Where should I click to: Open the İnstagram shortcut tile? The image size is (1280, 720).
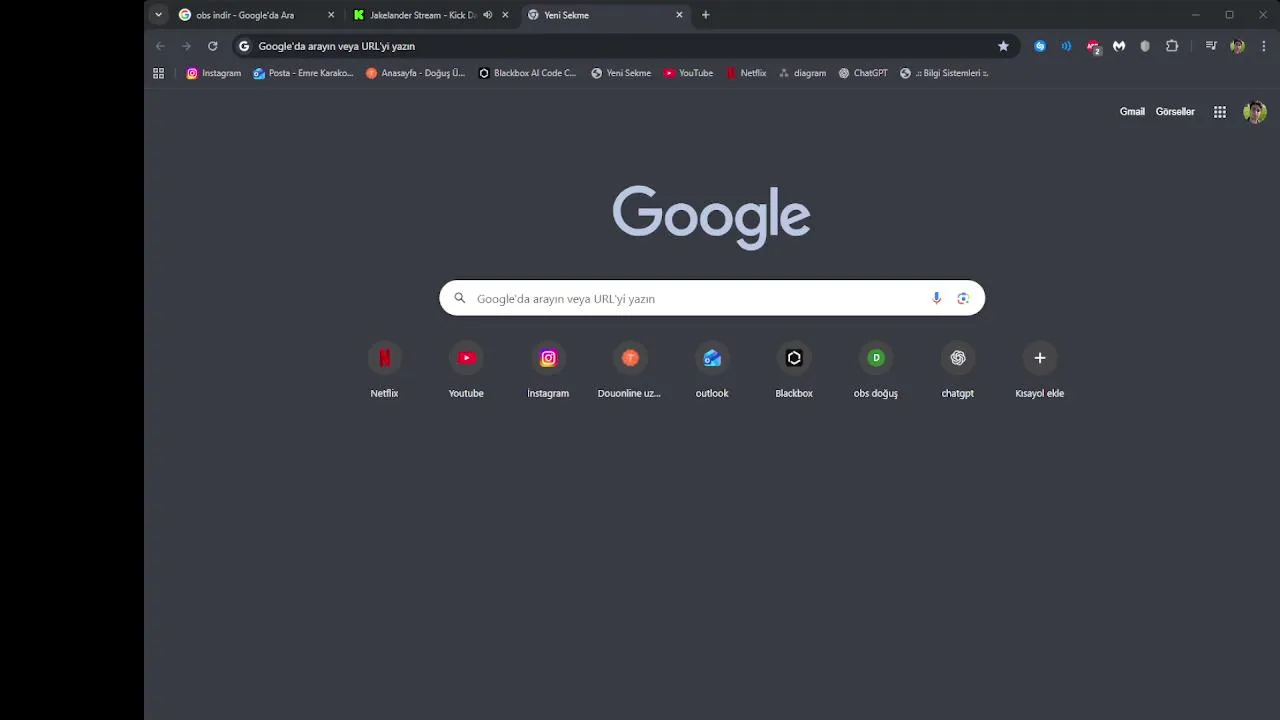click(548, 371)
